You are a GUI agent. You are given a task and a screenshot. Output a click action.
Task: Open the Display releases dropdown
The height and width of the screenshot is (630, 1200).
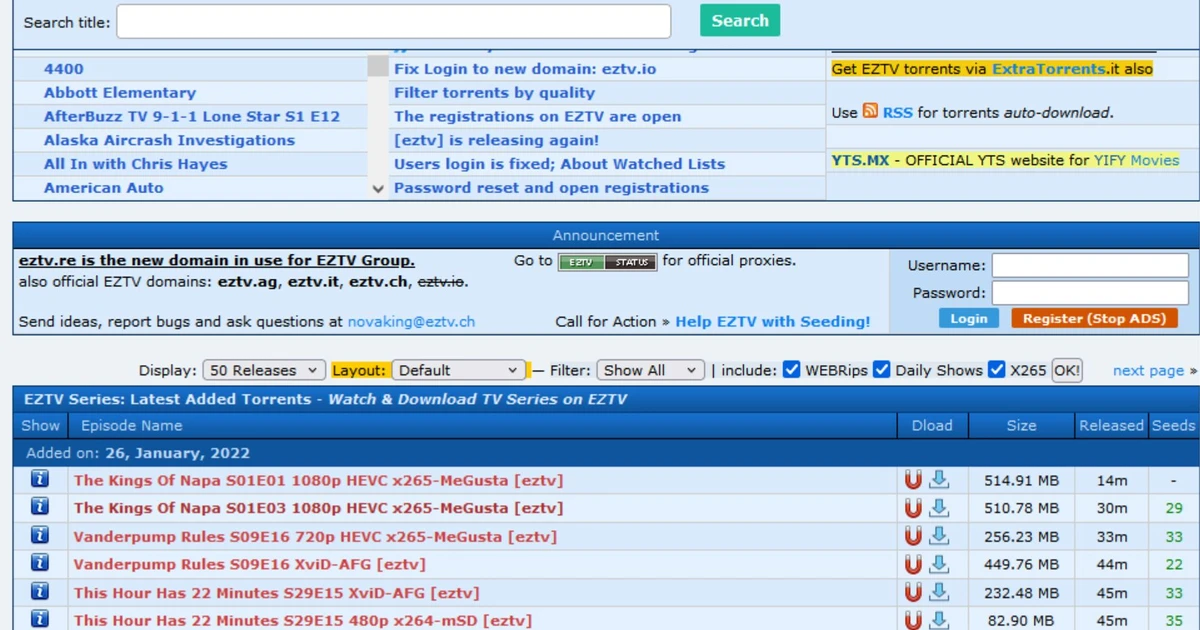263,369
